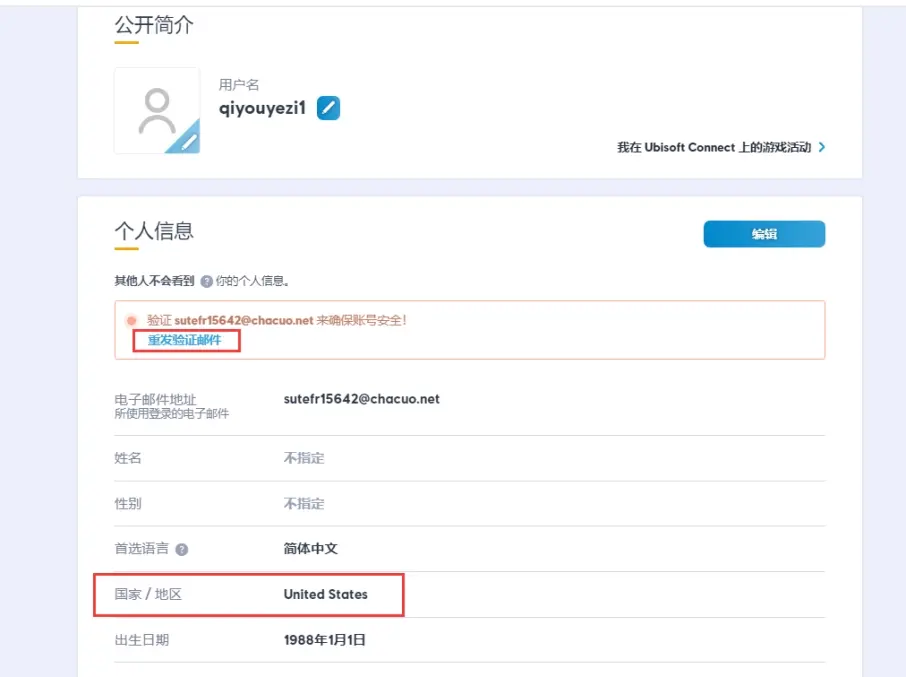Click the question mark next to 首选语言
The image size is (906, 677).
pos(181,549)
